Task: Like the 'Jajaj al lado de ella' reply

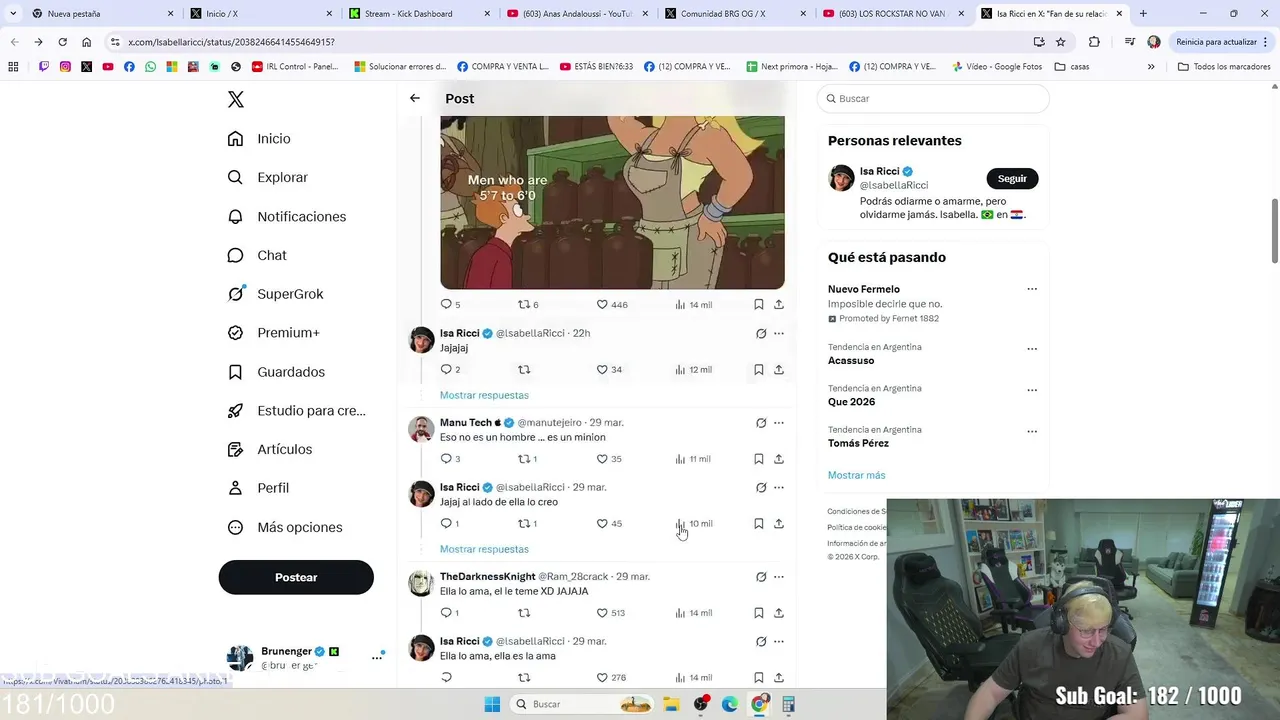Action: [609, 523]
